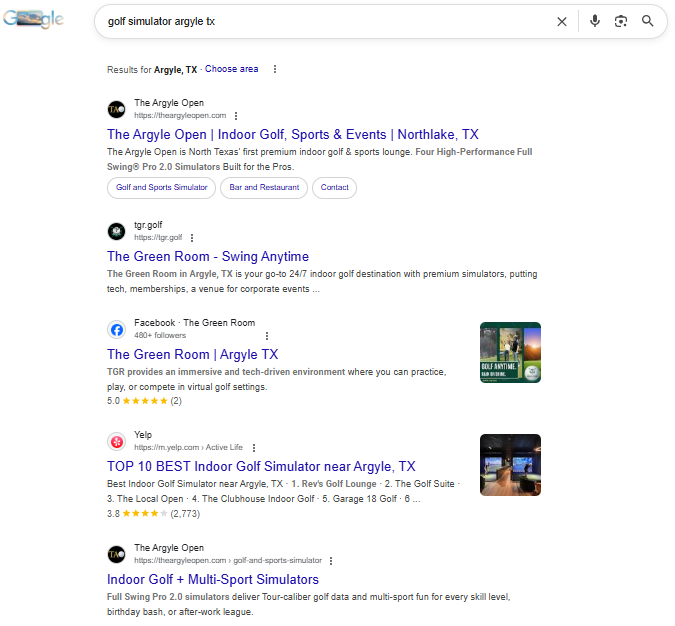Open three-dot menu for Yelp result
The width and height of the screenshot is (675, 626).
(254, 448)
